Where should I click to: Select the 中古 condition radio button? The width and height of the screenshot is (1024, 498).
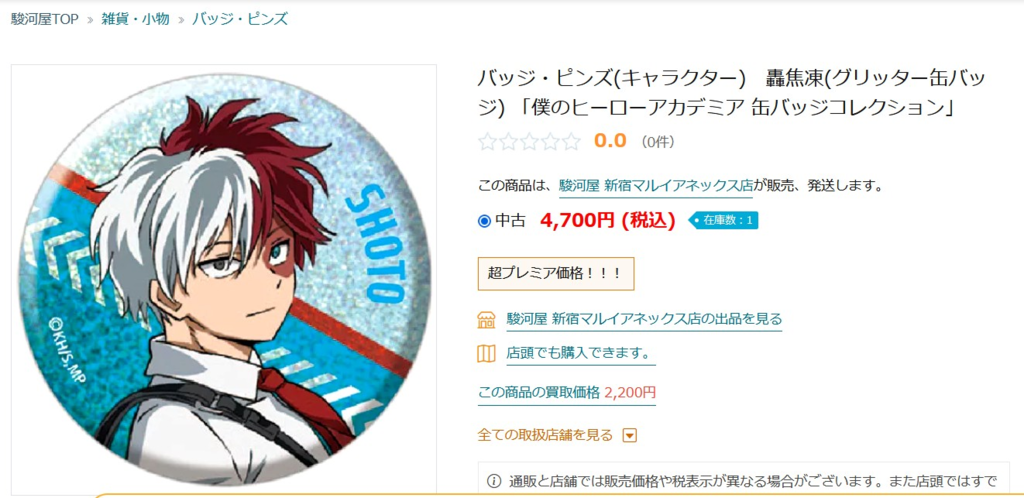point(484,221)
